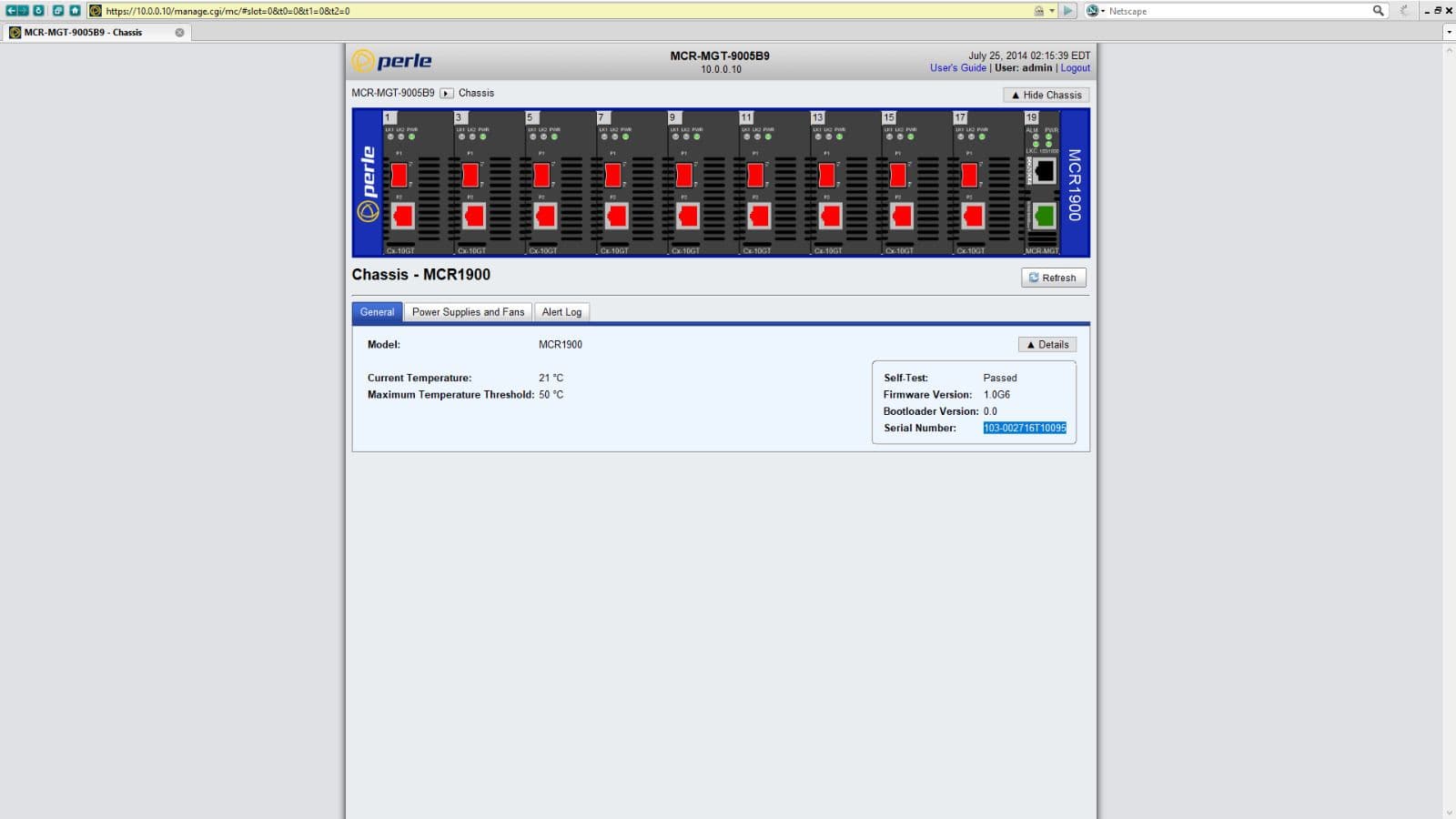The height and width of the screenshot is (819, 1456).
Task: Select the Cx-10GT card in slot 9
Action: (x=687, y=182)
